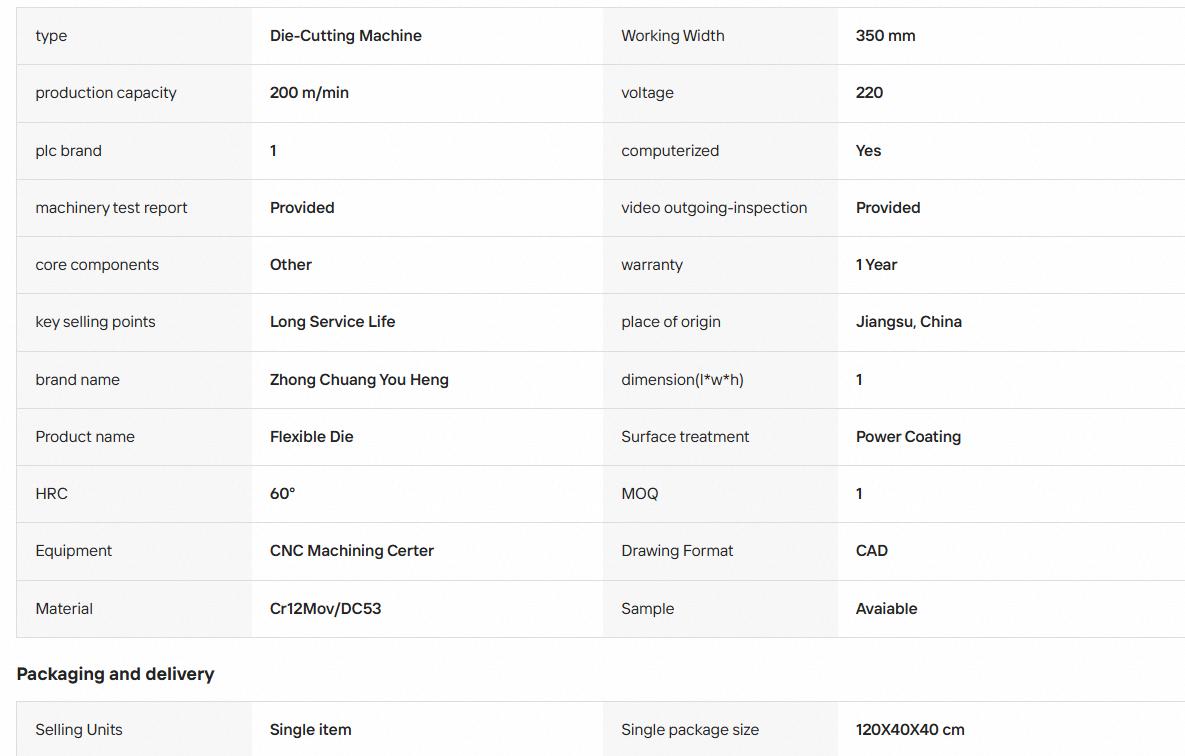Image resolution: width=1185 pixels, height=756 pixels.
Task: Click the 'CNC Machining Certer' equipment value
Action: tap(351, 551)
